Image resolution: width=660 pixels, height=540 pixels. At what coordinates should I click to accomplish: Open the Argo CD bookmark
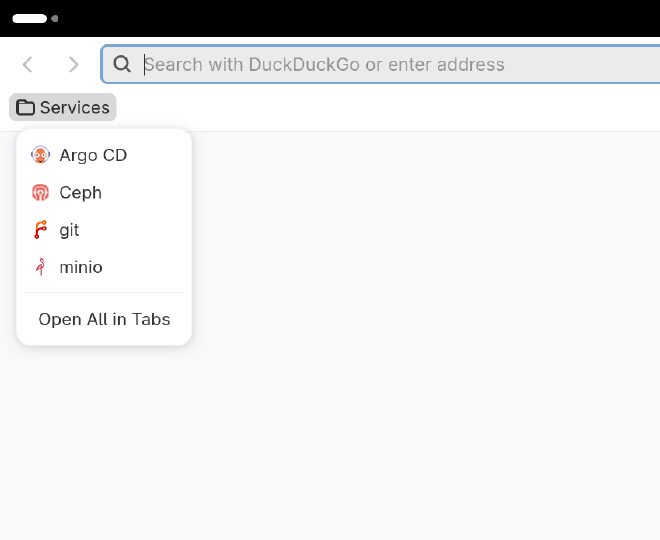coord(104,155)
